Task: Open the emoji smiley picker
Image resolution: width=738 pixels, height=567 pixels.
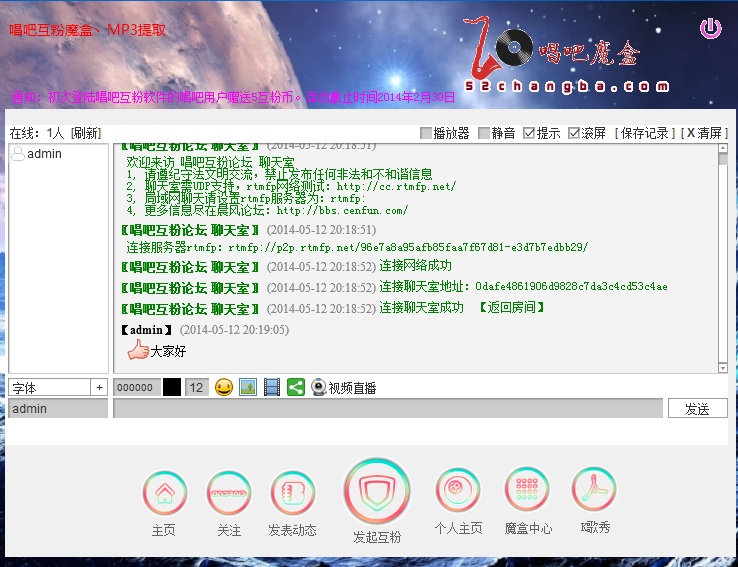Action: click(224, 387)
